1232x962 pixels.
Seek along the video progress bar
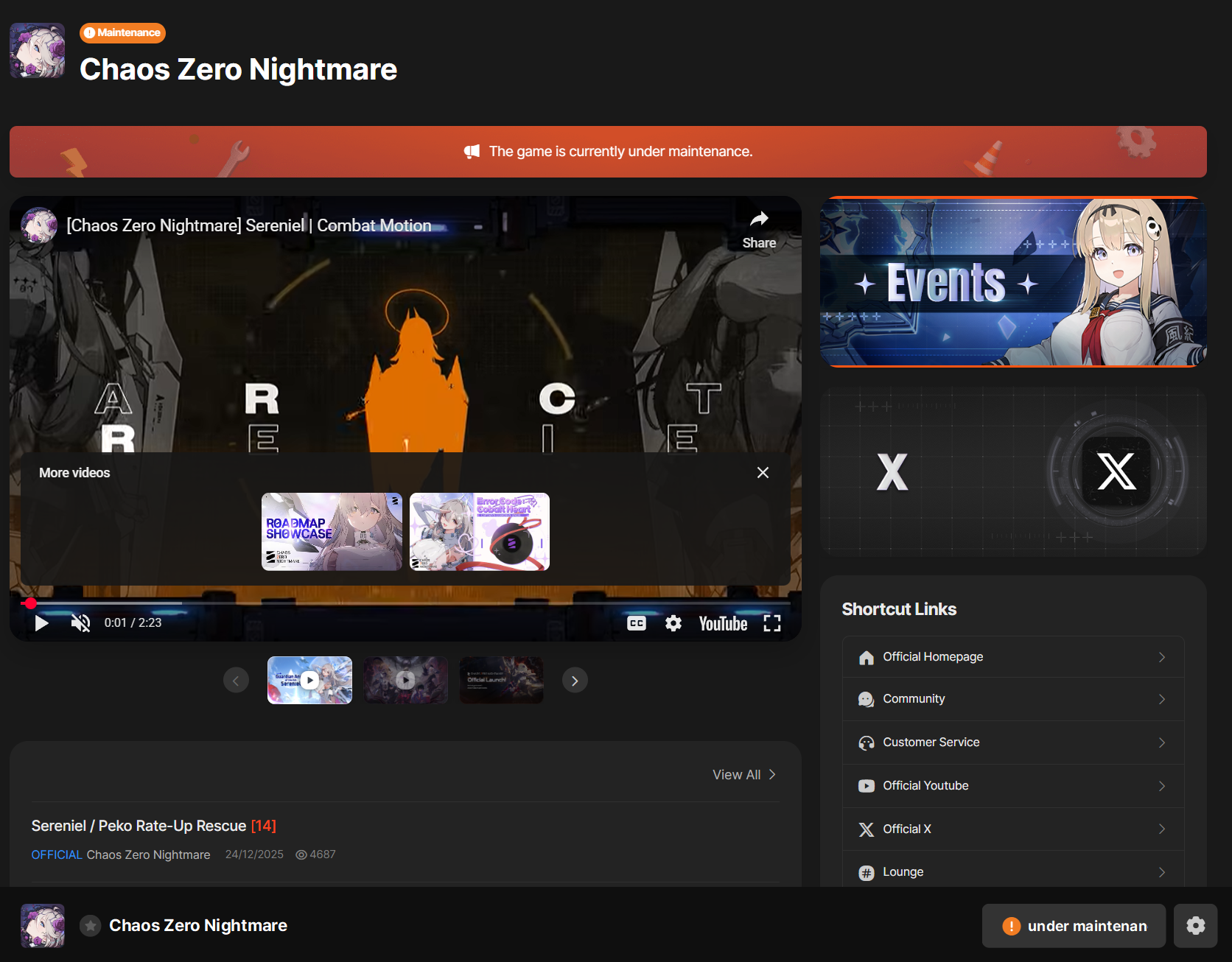(x=405, y=603)
